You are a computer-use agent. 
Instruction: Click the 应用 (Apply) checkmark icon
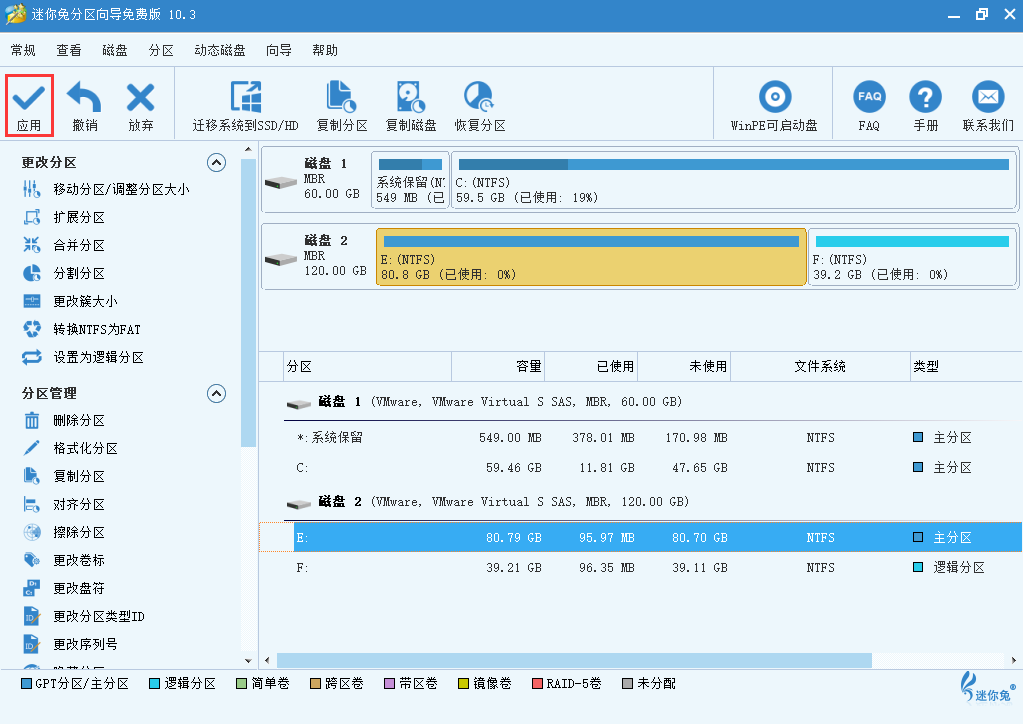[x=29, y=98]
